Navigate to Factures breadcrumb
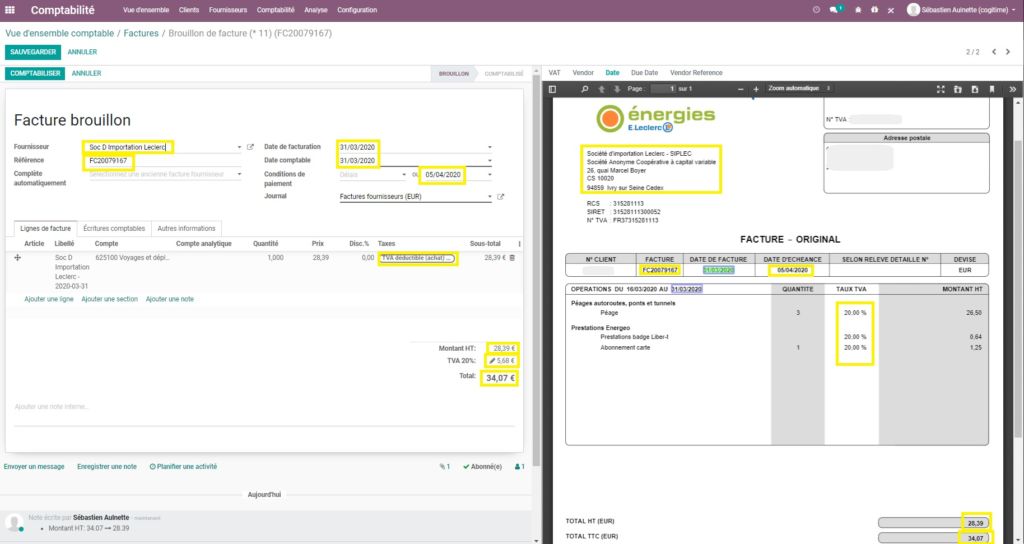This screenshot has height=544, width=1024. tap(141, 33)
